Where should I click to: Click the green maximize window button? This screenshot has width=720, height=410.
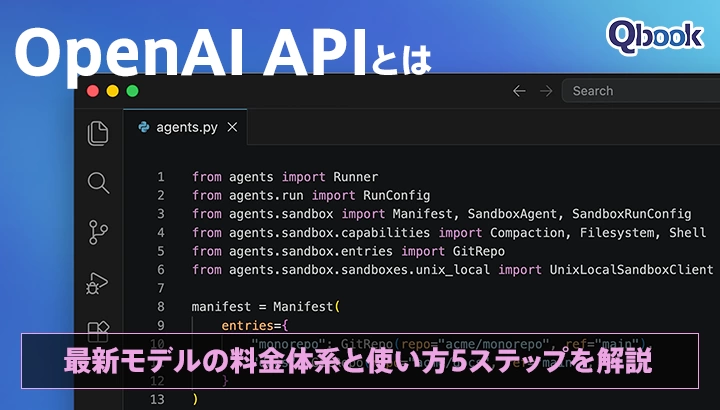coord(132,91)
